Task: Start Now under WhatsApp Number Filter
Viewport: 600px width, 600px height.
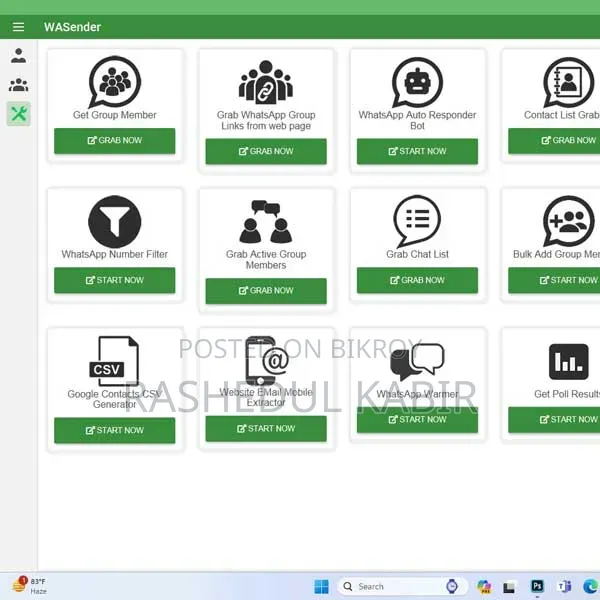Action: [115, 280]
